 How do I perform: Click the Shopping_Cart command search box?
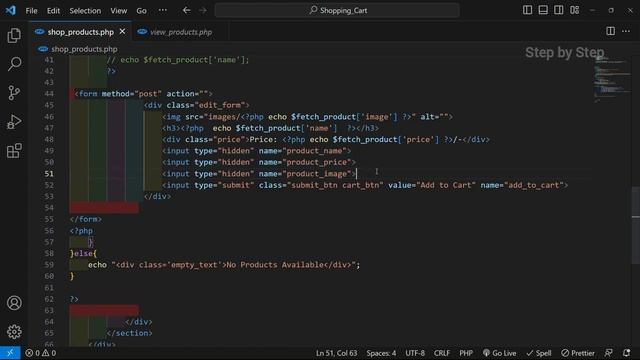[337, 11]
